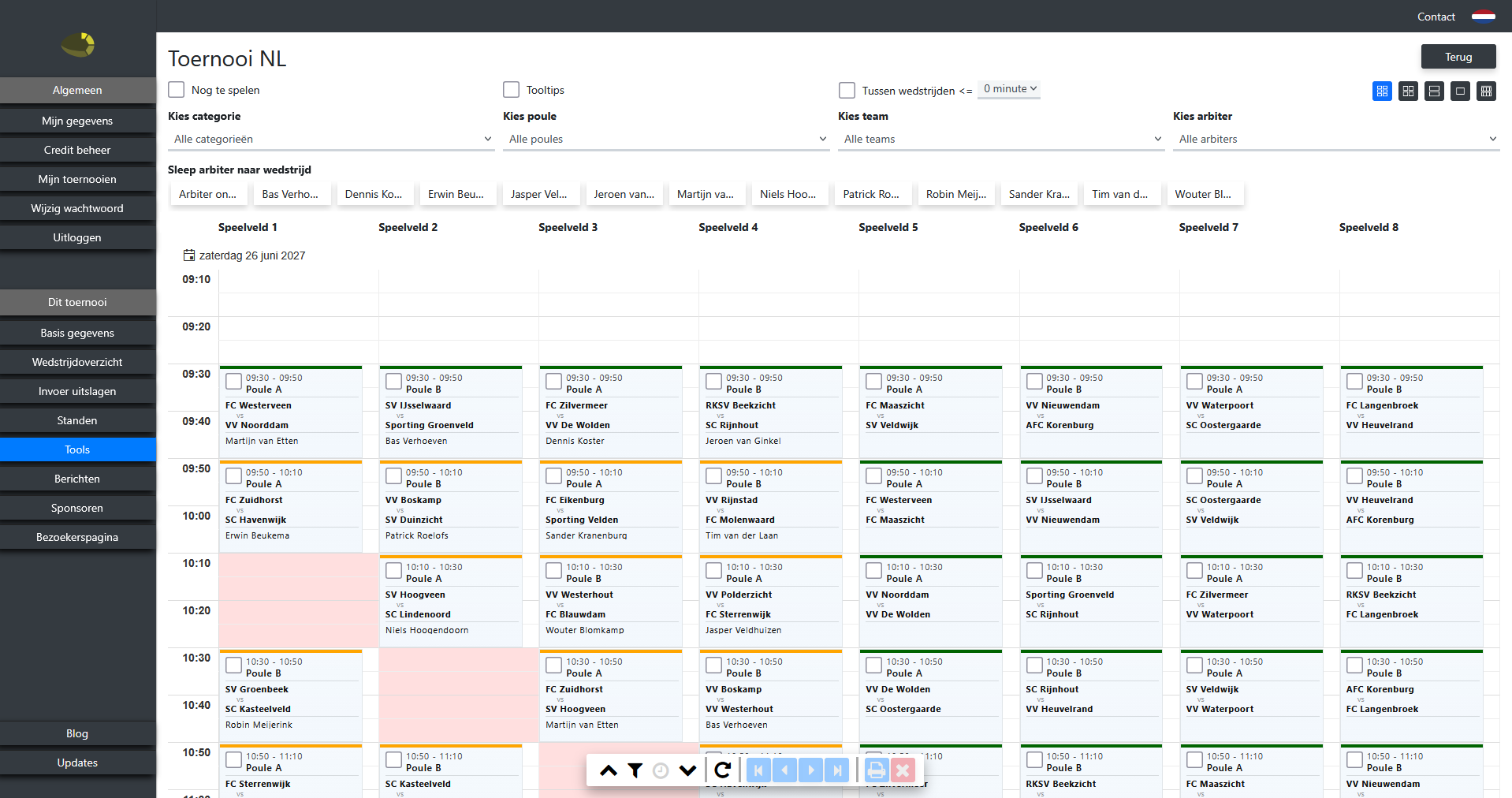Select the Robin Meij... arbiter chip
This screenshot has width=1512, height=798.
(x=956, y=194)
